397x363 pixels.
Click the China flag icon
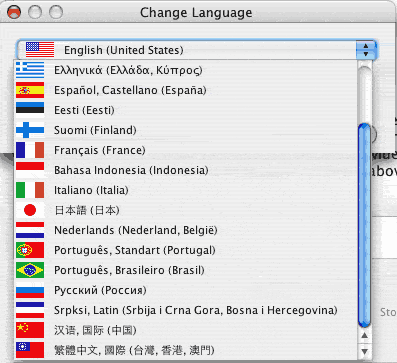coord(30,330)
